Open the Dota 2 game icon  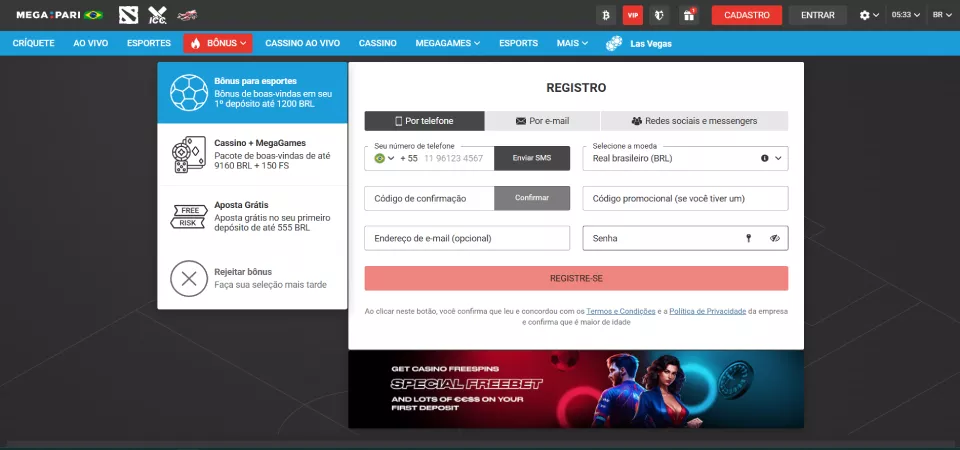128,15
